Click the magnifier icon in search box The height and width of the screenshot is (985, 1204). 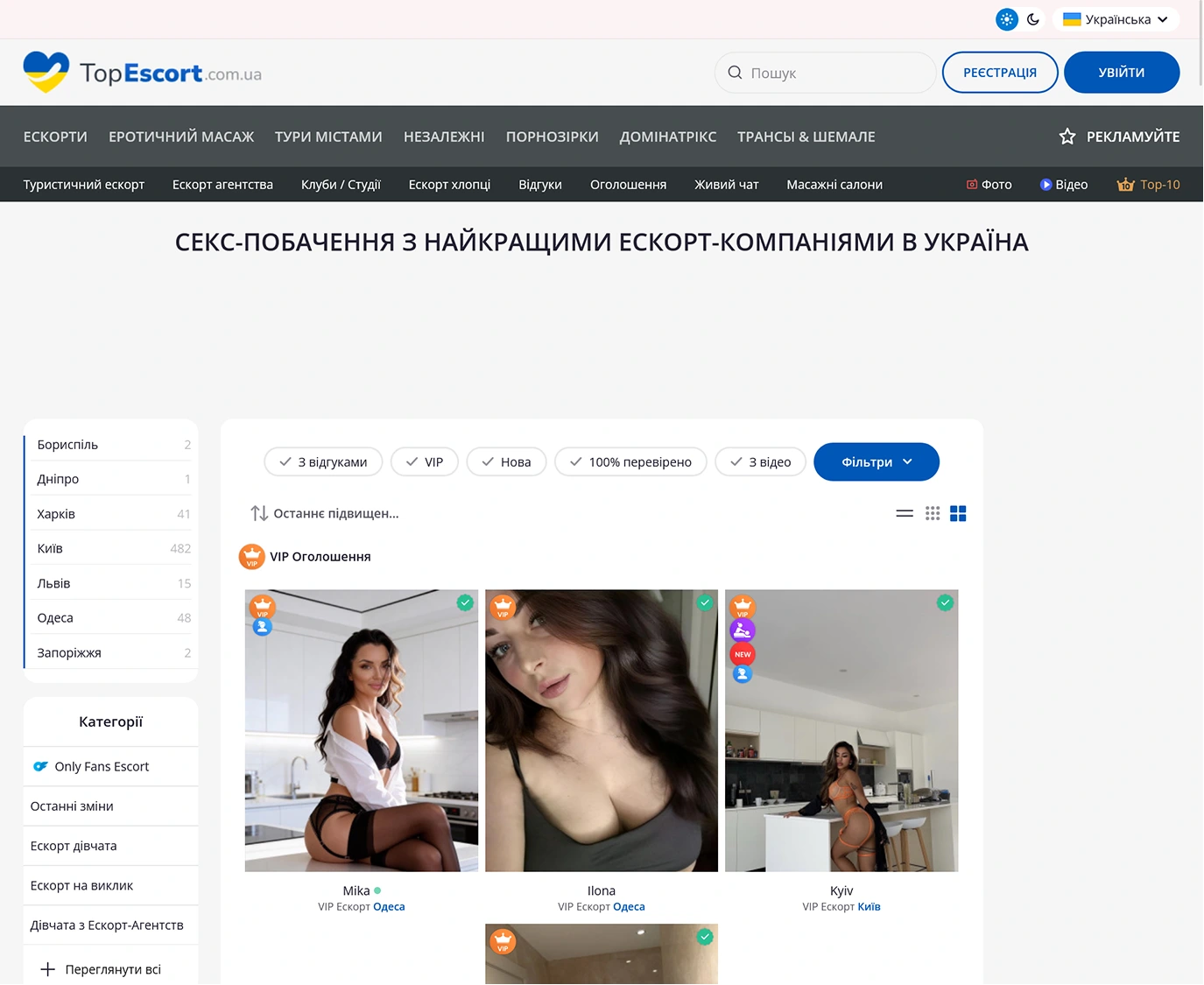pos(736,73)
